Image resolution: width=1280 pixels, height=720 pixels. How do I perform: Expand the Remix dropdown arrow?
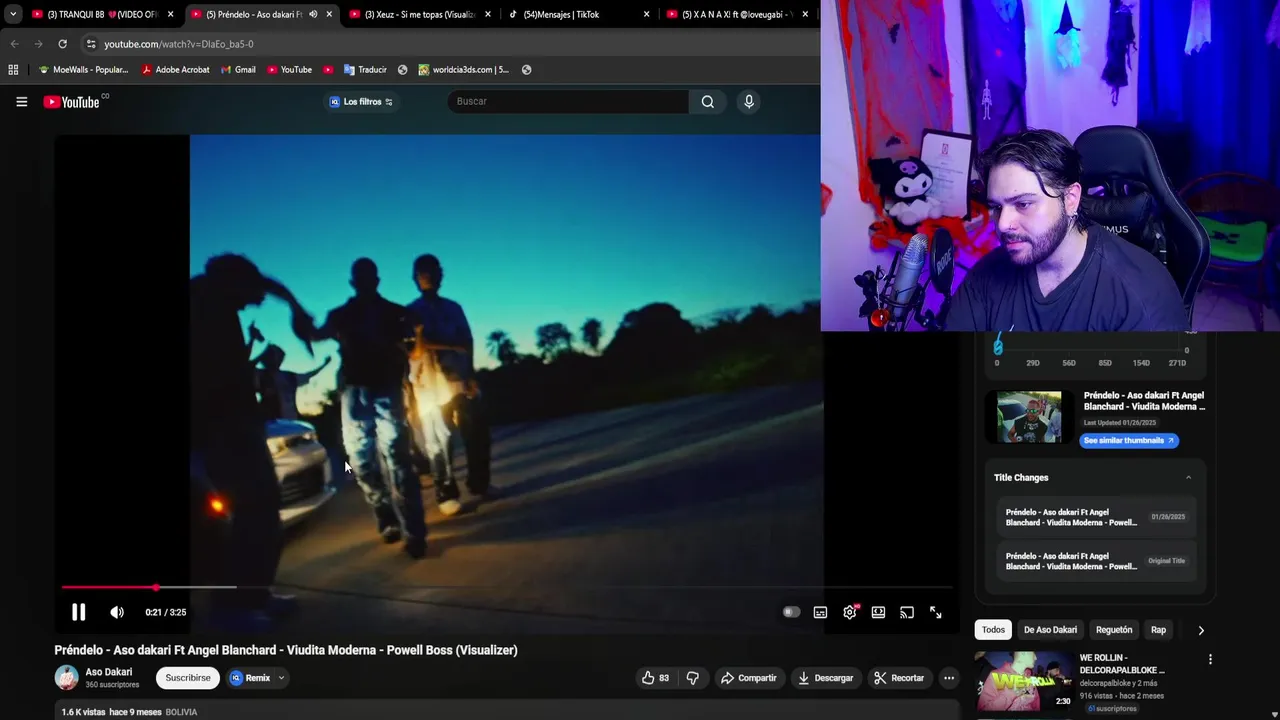pyautogui.click(x=281, y=678)
